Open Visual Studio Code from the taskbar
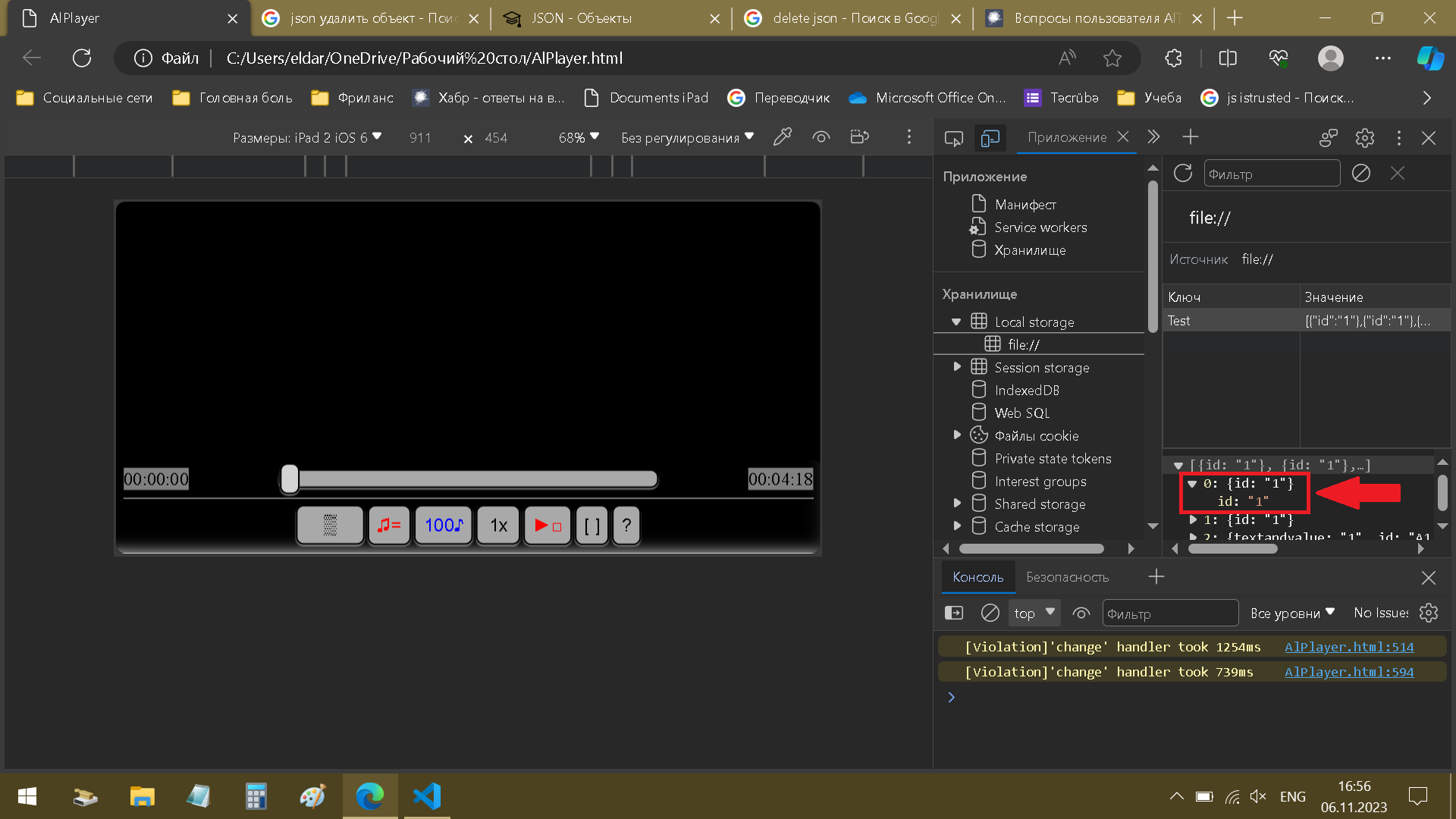 [427, 796]
